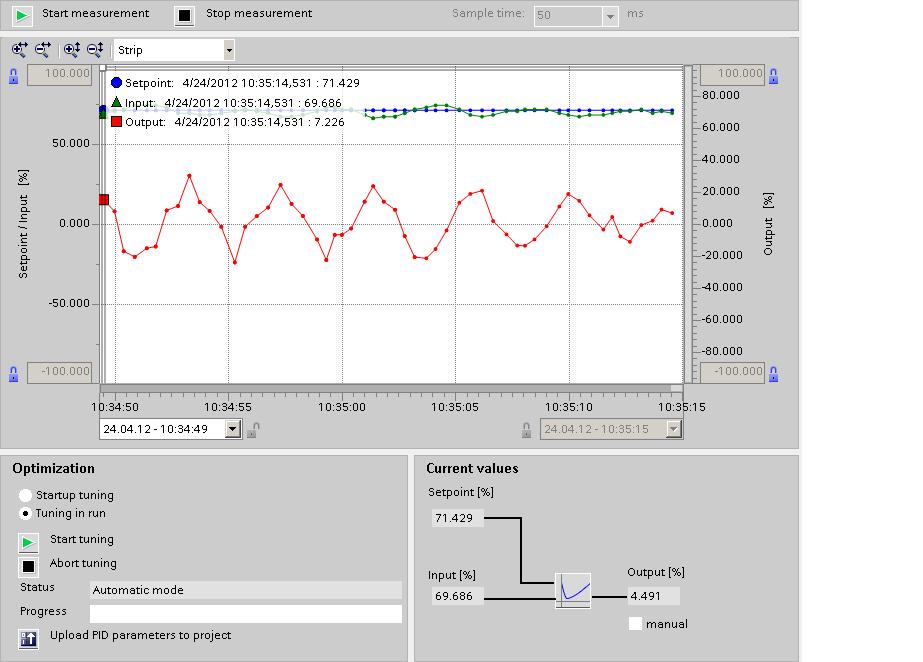Click the Output [%] value field 4.491
The image size is (923, 662).
pos(653,596)
